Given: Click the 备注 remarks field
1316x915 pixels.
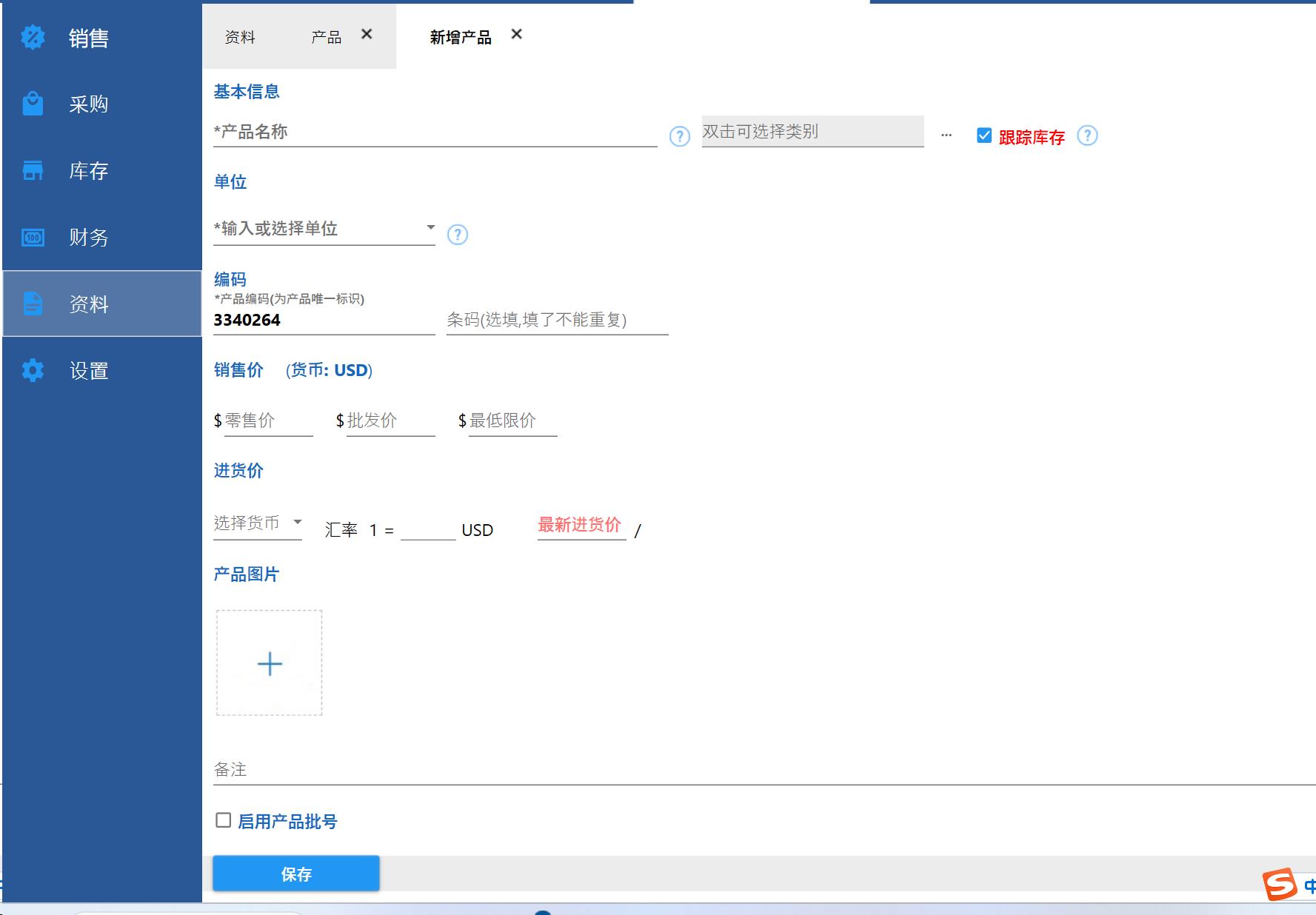Looking at the screenshot, I should (x=764, y=770).
